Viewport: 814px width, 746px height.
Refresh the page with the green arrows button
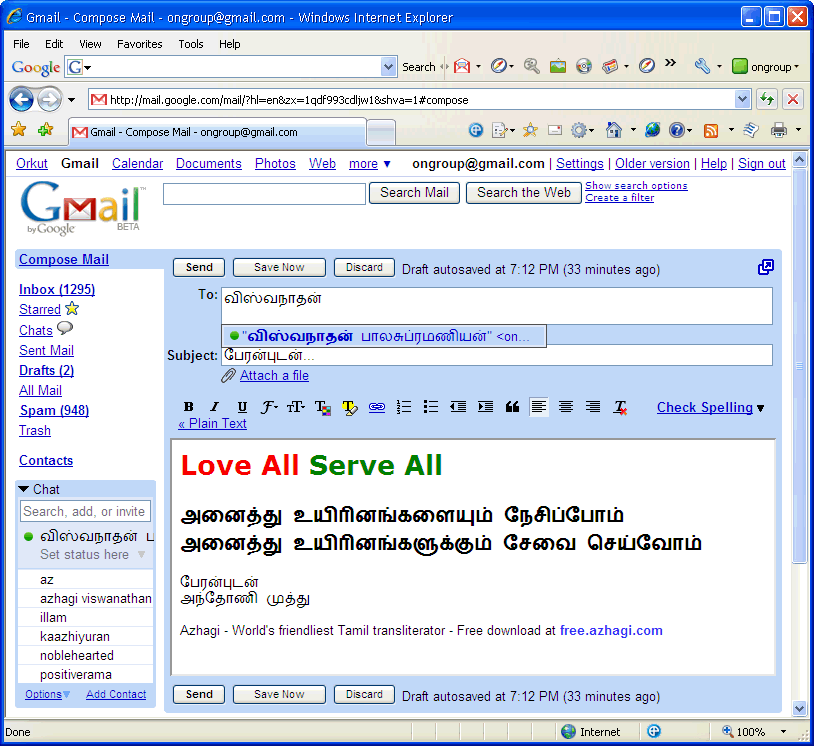[x=767, y=99]
